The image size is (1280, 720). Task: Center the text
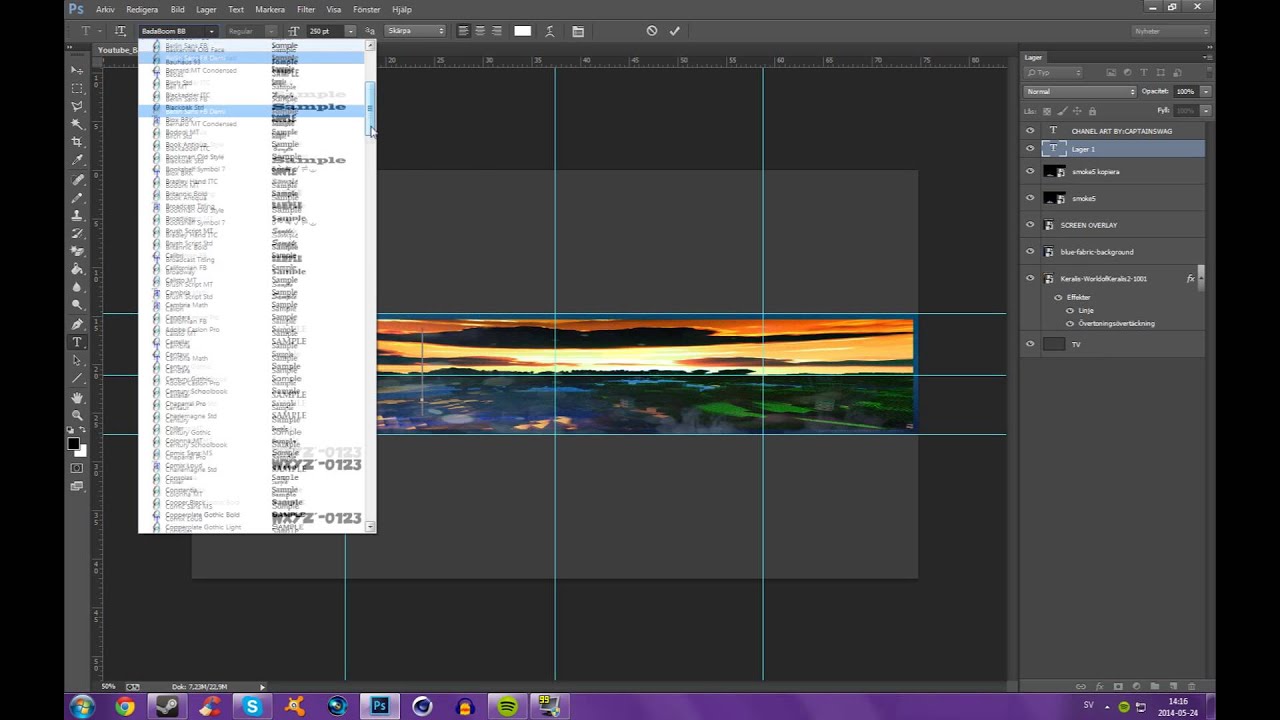click(480, 31)
